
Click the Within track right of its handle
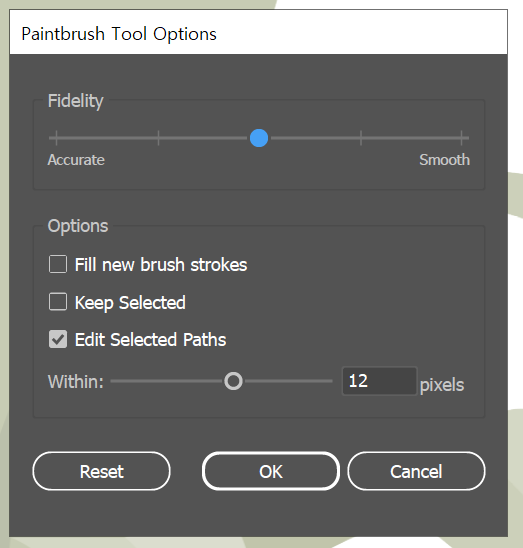point(287,381)
